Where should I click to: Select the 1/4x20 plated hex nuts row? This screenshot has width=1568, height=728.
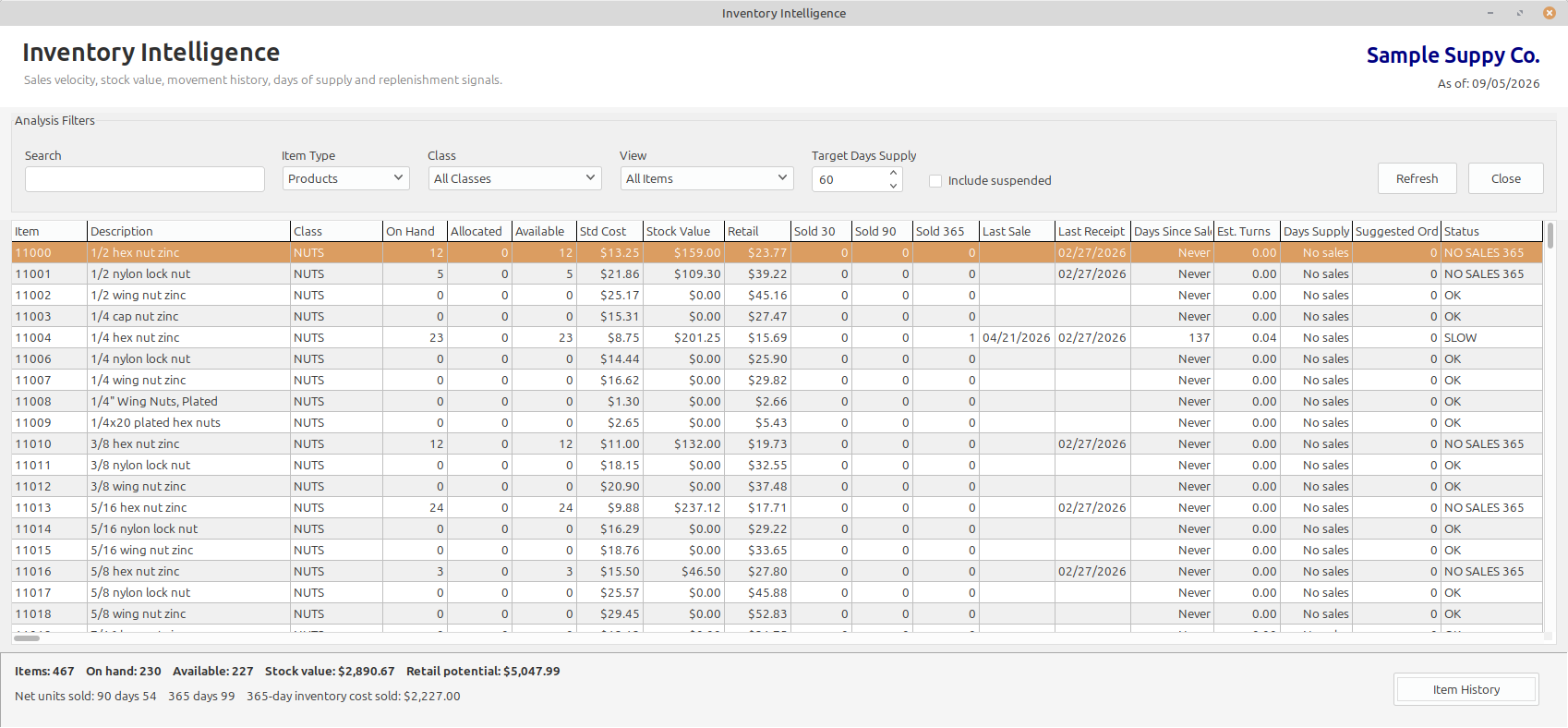pyautogui.click(x=777, y=422)
